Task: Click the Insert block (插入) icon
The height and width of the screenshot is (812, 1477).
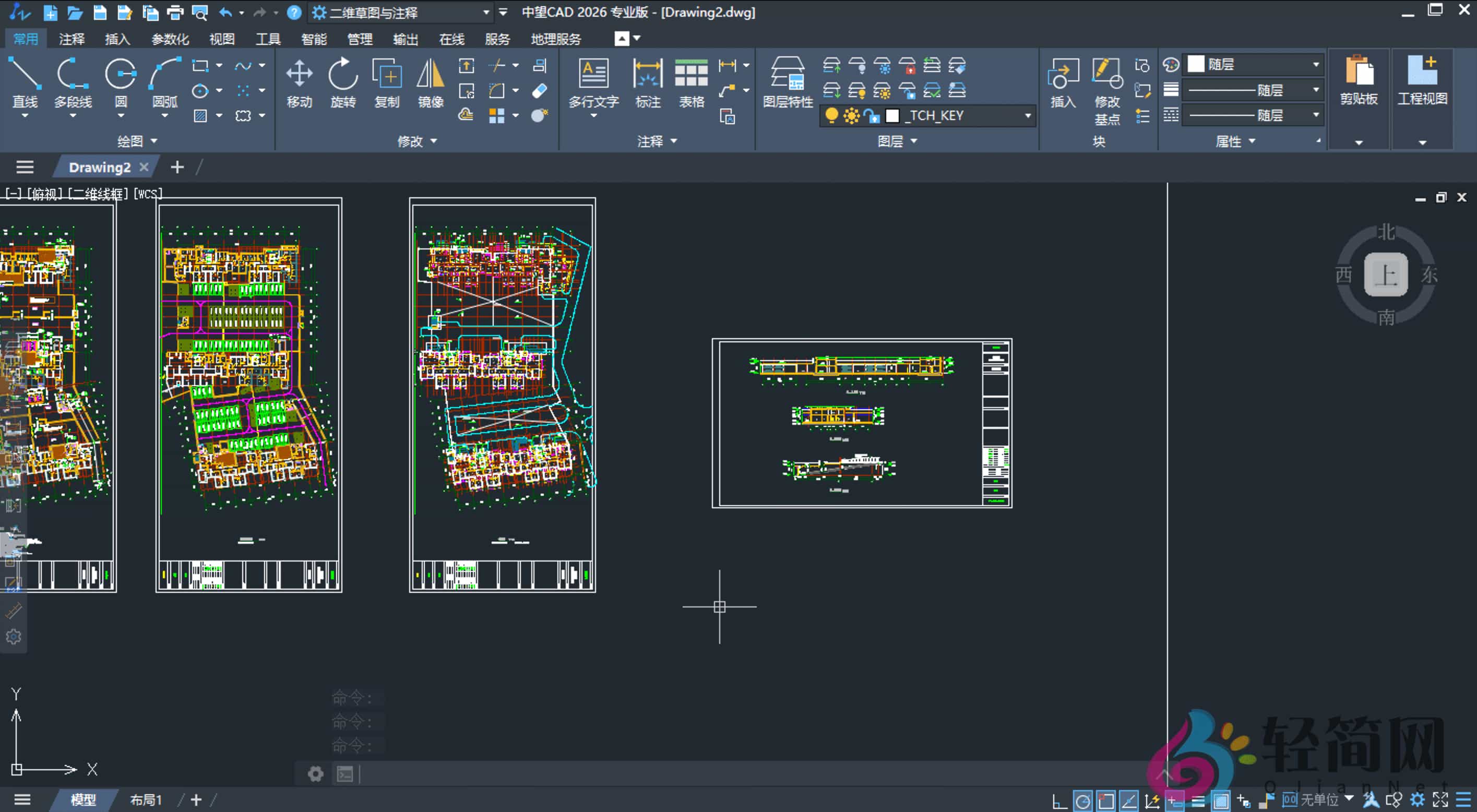Action: [1063, 75]
